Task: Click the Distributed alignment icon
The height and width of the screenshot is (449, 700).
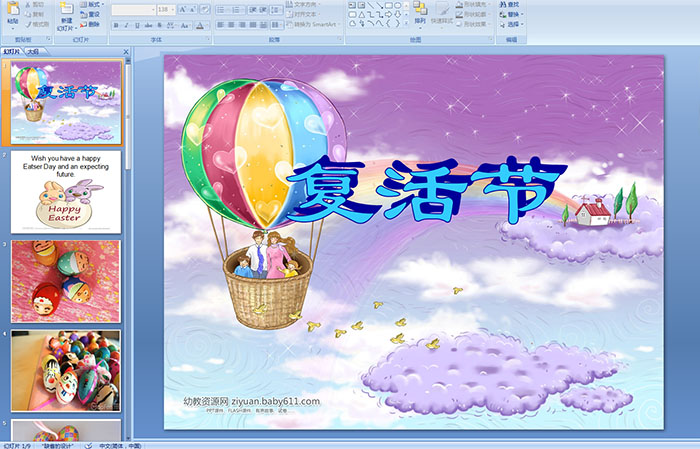Action: click(264, 25)
